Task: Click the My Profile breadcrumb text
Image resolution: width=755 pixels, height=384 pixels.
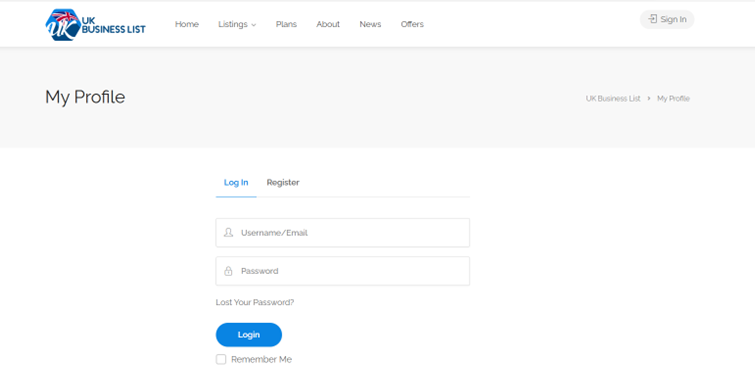Action: (x=673, y=98)
